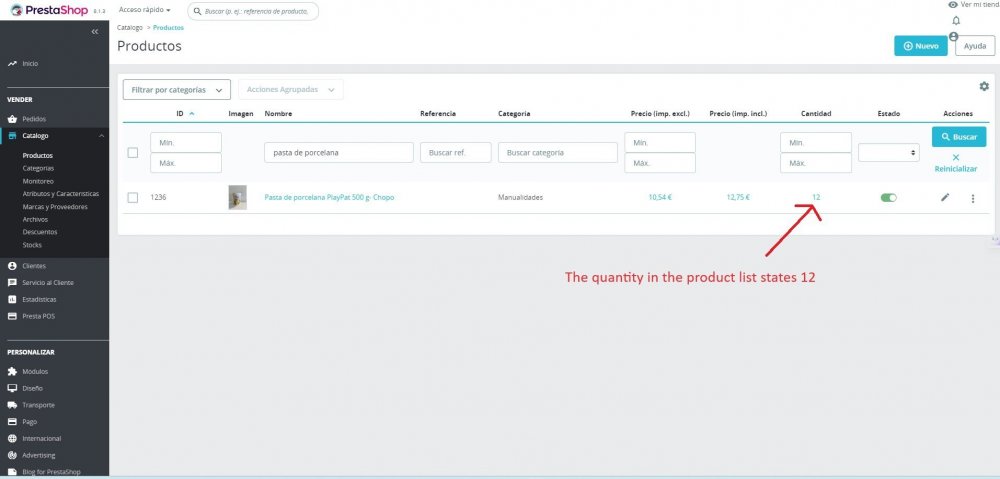Open Marcas y Proveedores submenu item

pos(55,207)
